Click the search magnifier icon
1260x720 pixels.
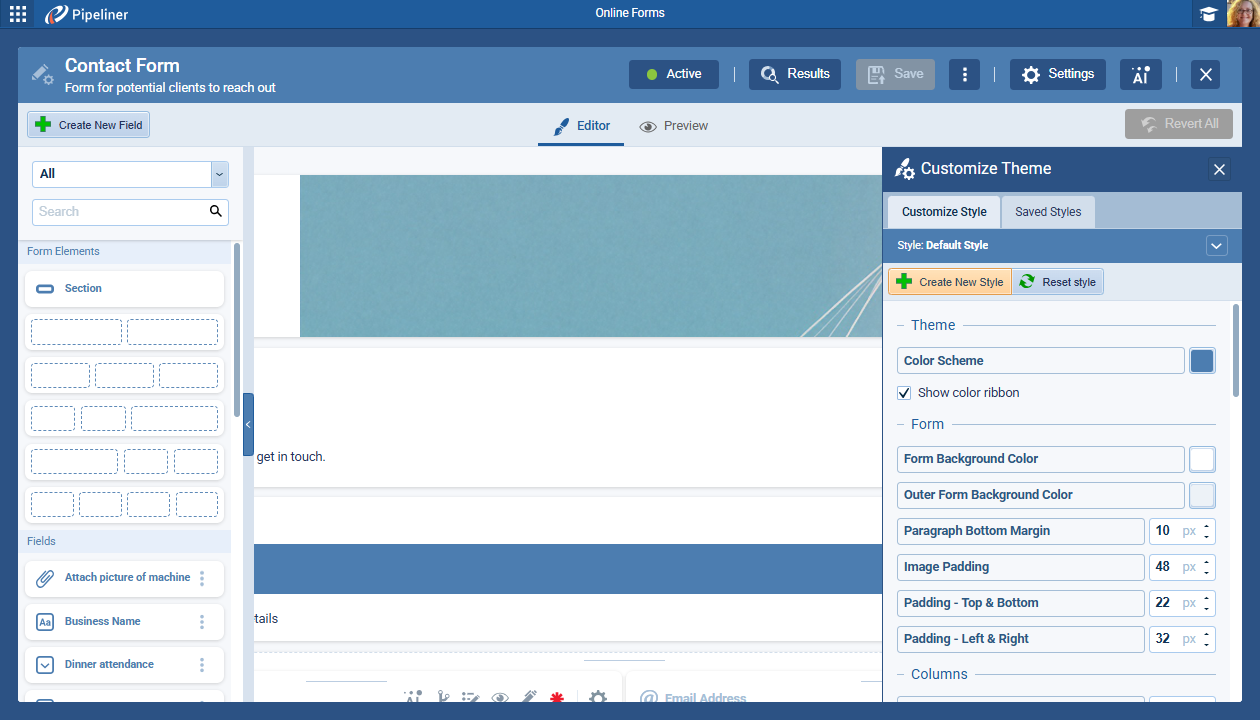[215, 211]
